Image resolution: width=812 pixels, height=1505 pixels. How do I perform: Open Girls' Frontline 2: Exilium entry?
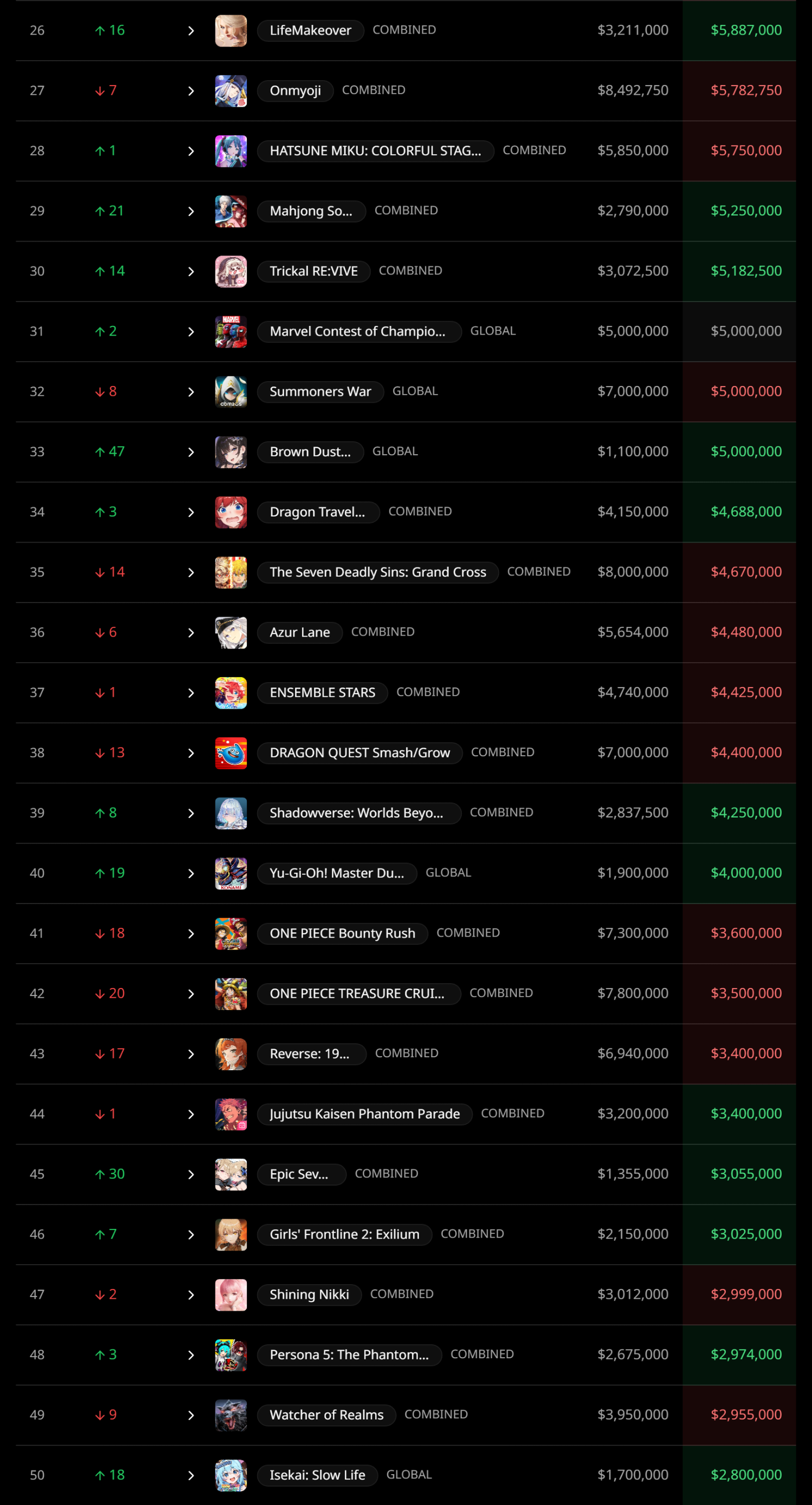tap(345, 1234)
